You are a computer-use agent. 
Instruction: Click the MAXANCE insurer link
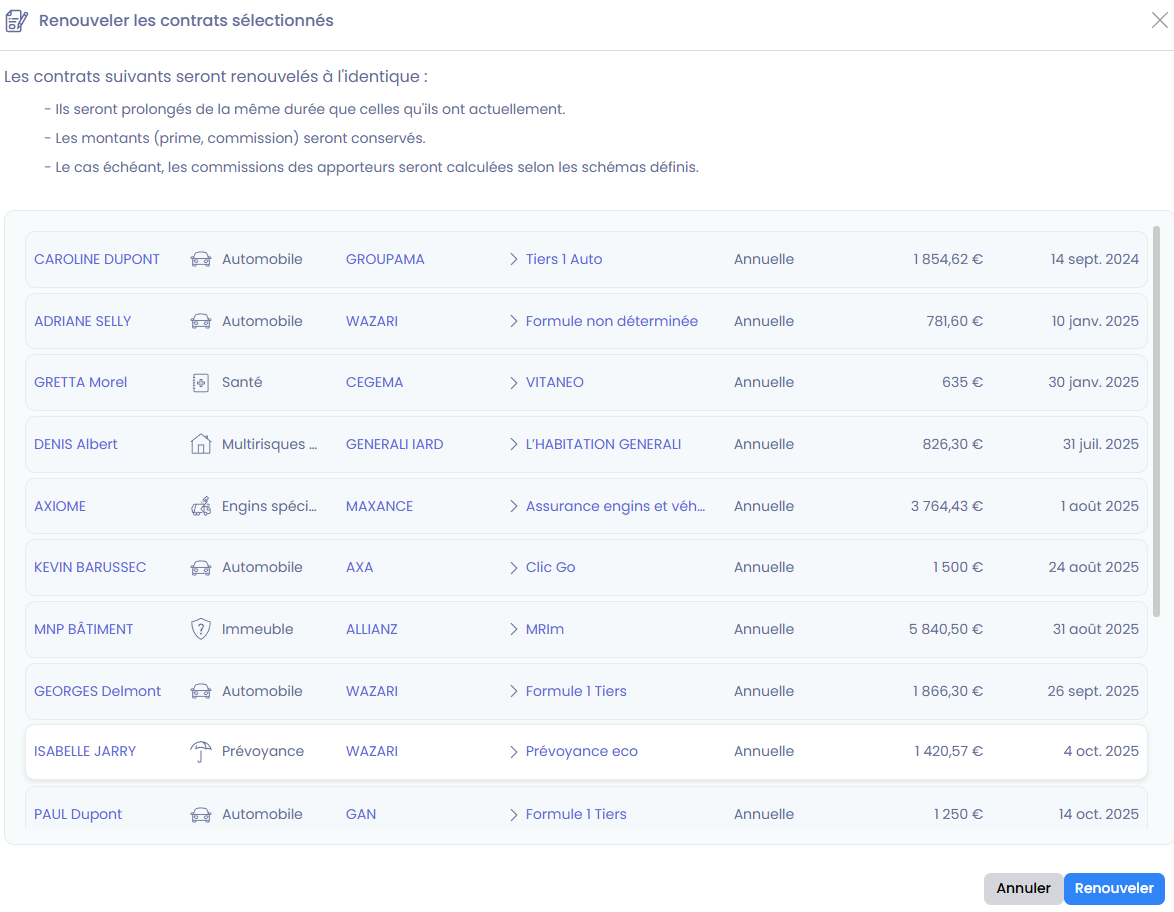tap(380, 506)
